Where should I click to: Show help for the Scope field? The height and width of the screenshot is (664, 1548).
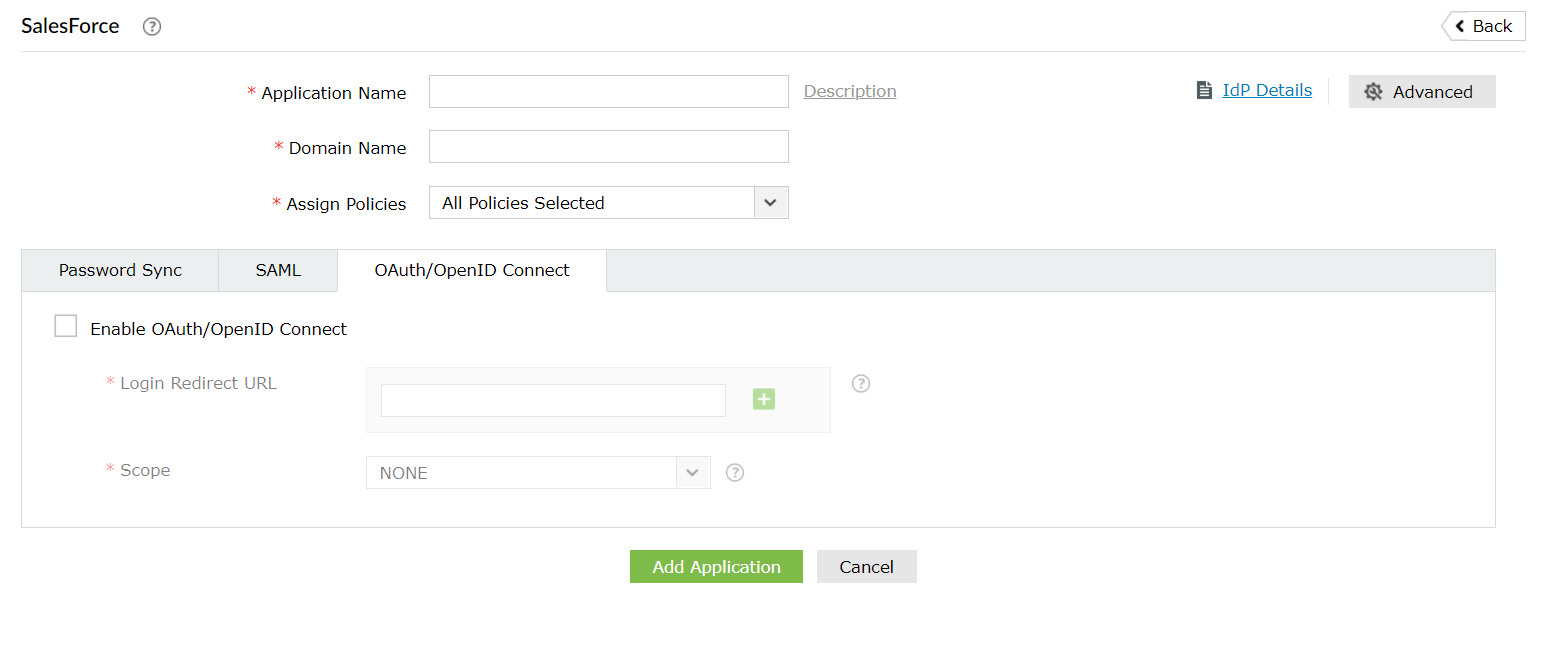(735, 473)
